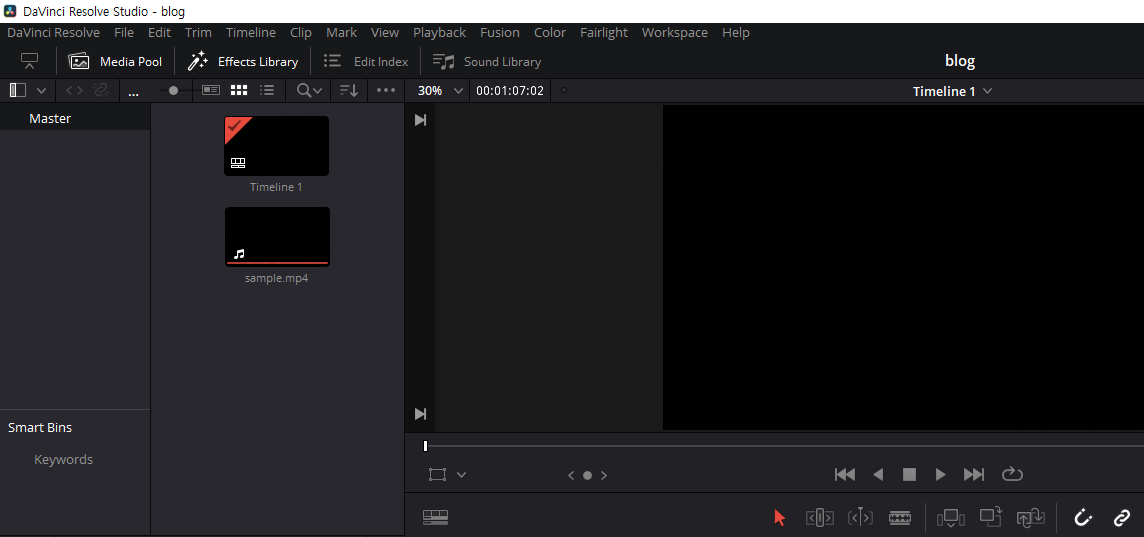Open the Mark menu

tap(341, 33)
